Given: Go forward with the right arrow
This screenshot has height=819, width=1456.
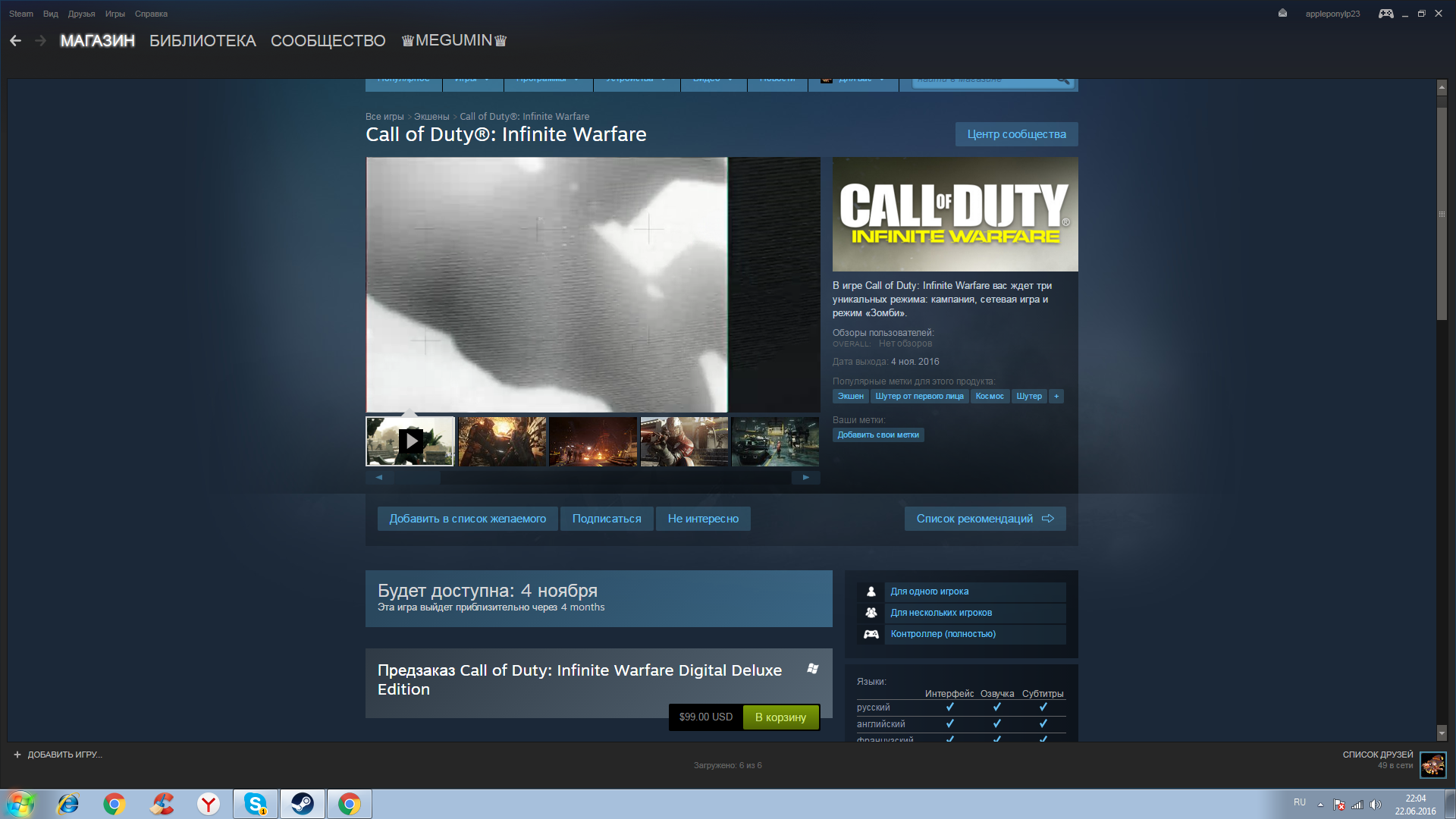Looking at the screenshot, I should (x=41, y=41).
